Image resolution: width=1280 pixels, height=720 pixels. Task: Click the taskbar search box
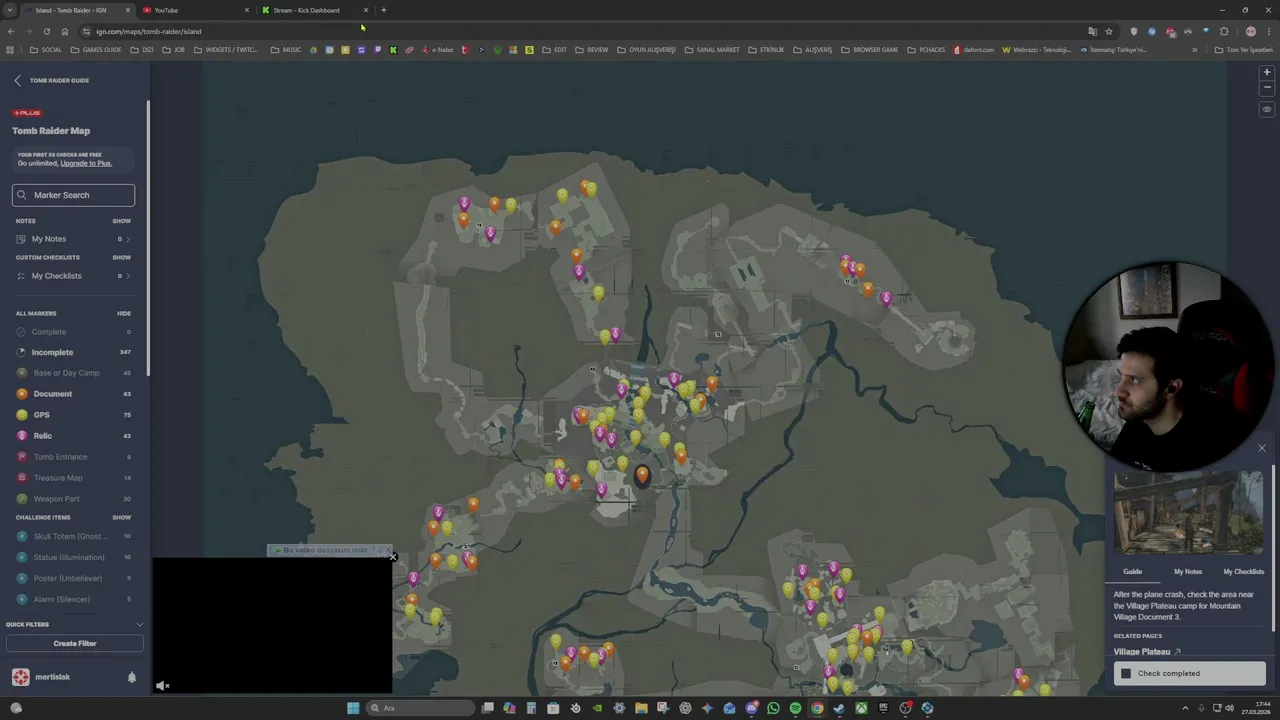click(420, 708)
